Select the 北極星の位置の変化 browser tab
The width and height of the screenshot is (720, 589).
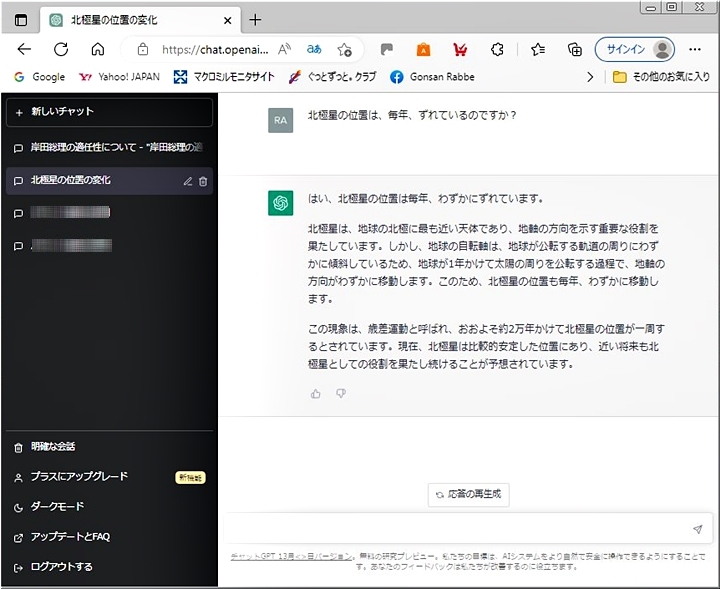[130, 20]
